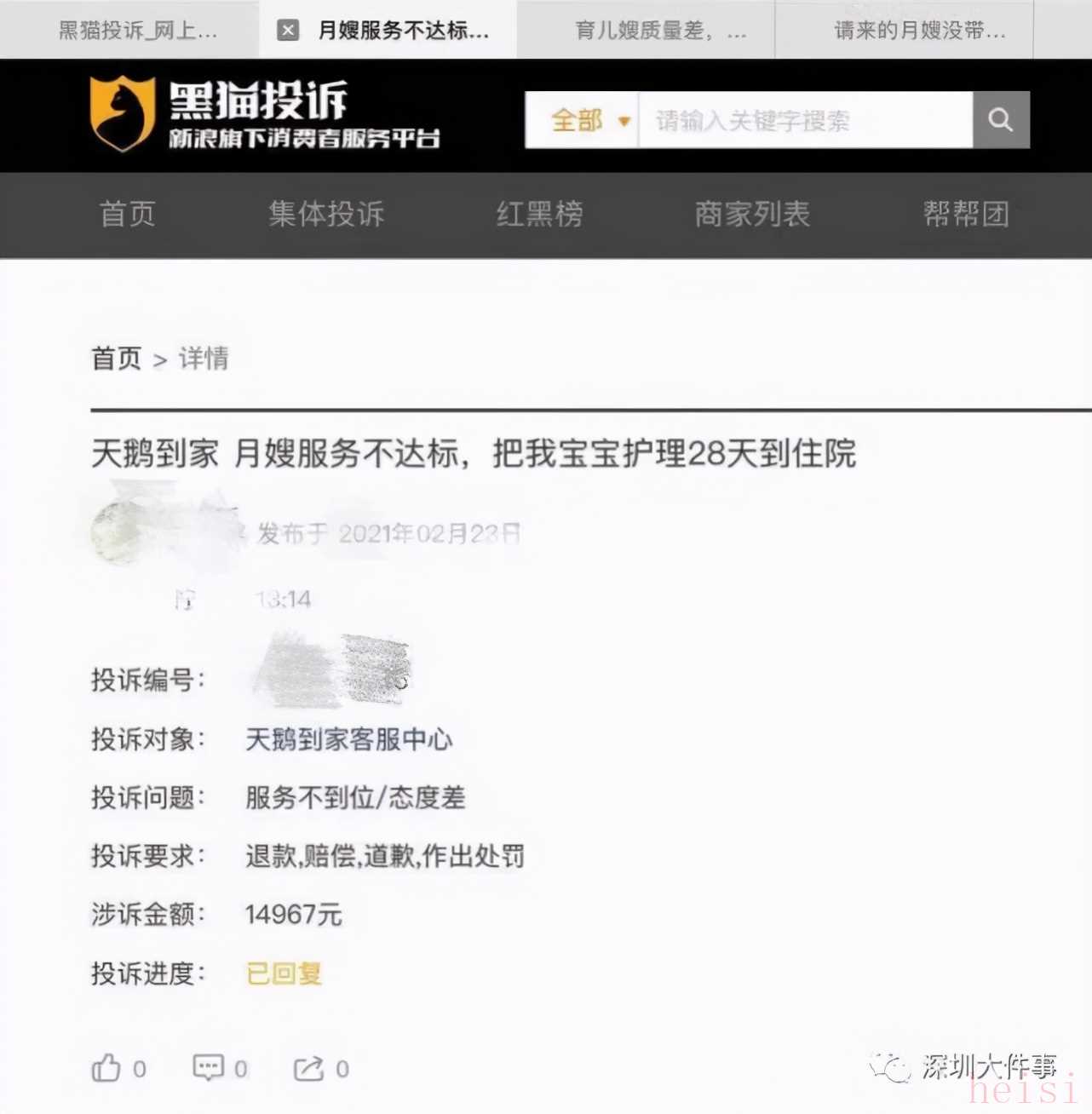Close the 月嫂服务不达标 tab
Screen dimensions: 1092x1114
point(288,31)
